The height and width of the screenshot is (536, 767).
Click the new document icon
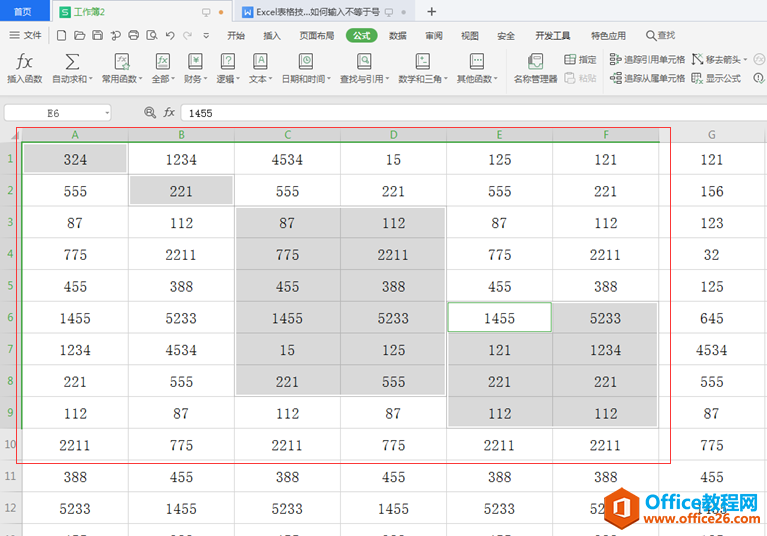(62, 35)
